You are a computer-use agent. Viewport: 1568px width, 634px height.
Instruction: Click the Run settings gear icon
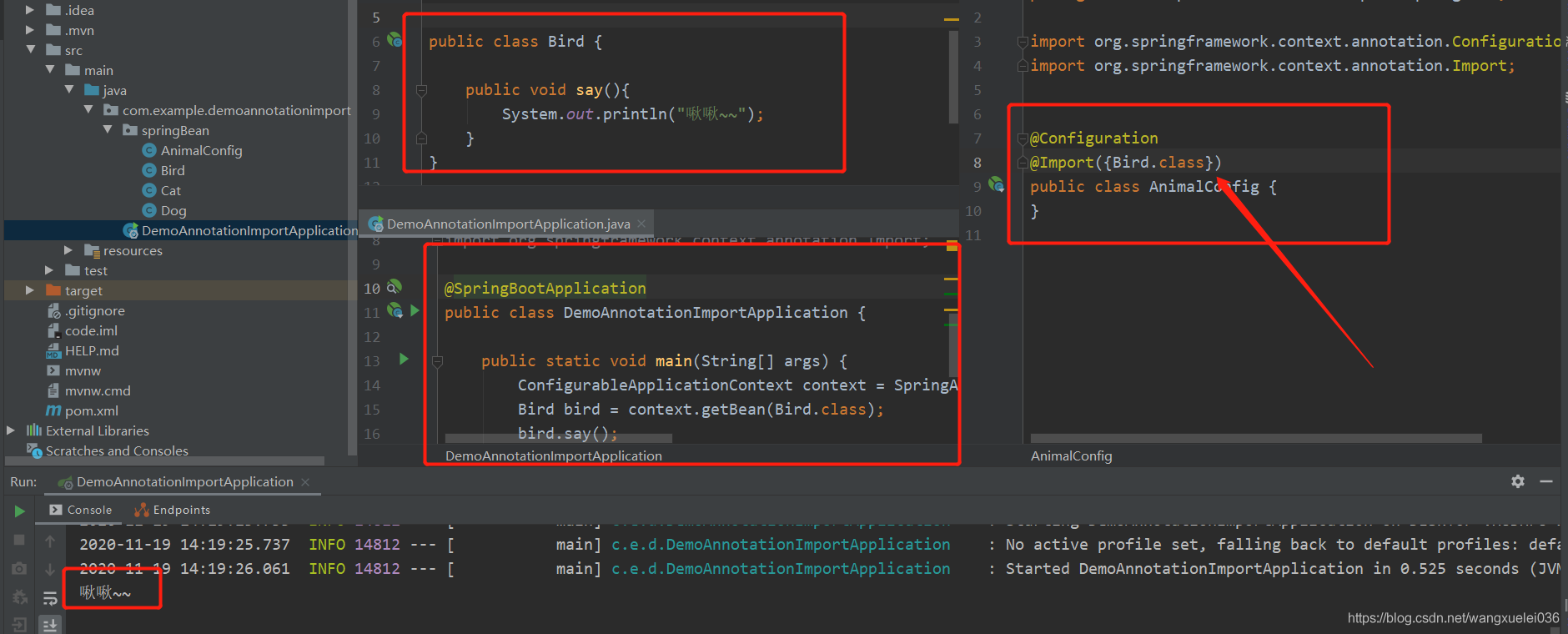(x=1518, y=481)
